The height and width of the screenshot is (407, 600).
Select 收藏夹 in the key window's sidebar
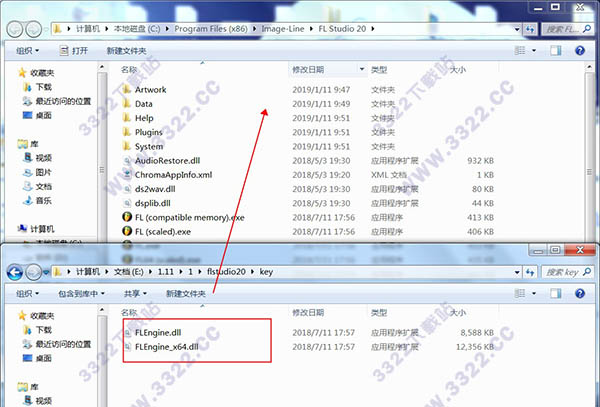click(36, 316)
